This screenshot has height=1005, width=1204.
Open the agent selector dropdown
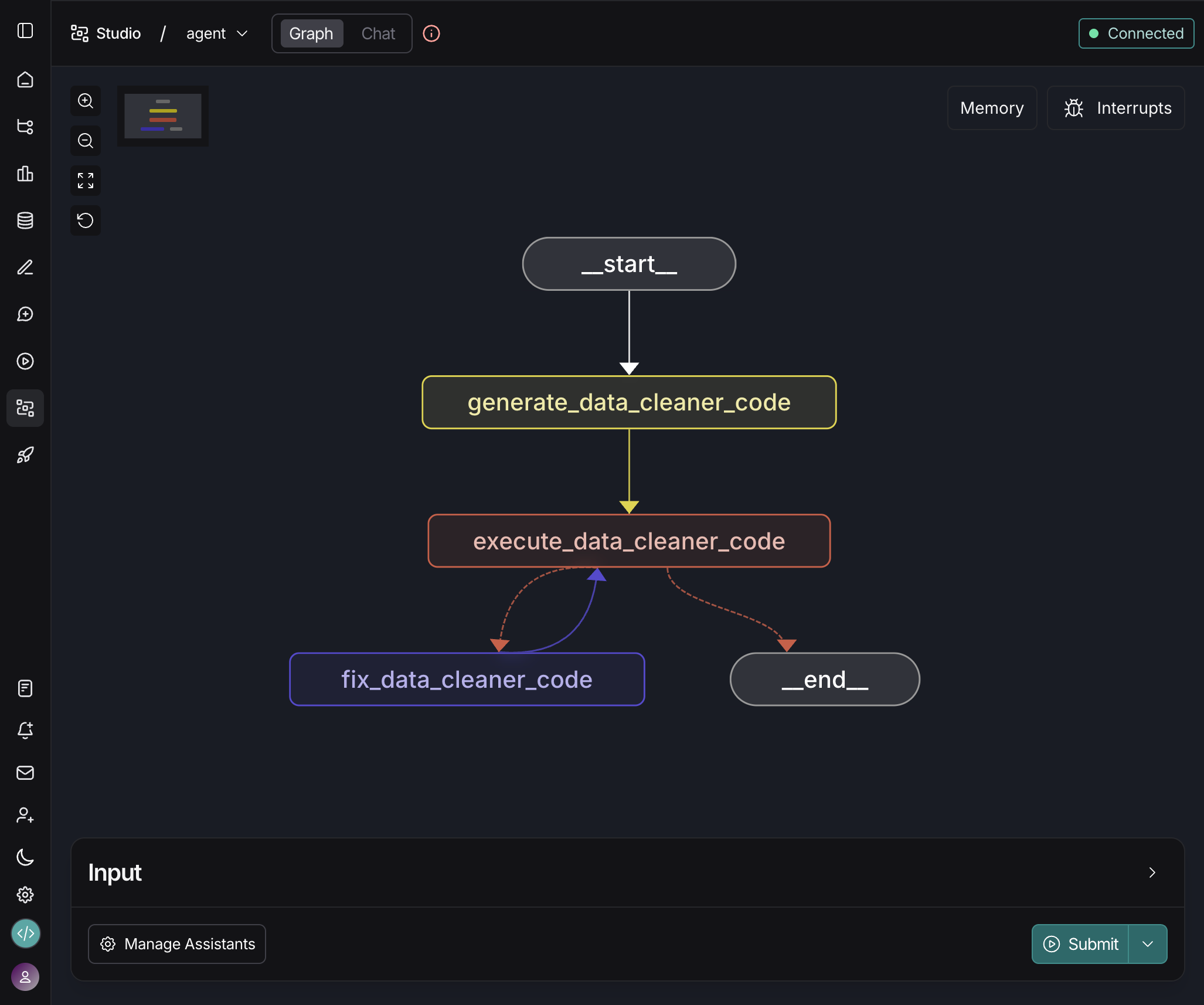click(216, 33)
